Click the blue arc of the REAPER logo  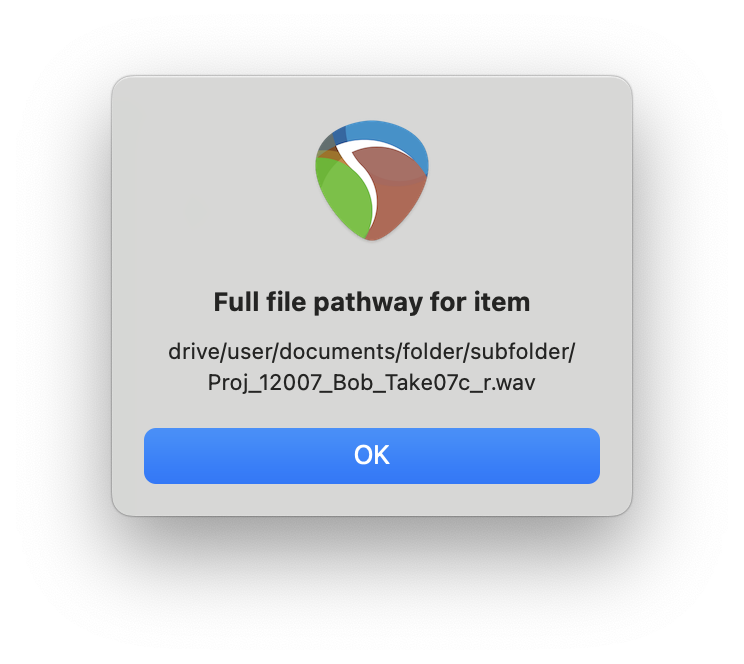389,139
